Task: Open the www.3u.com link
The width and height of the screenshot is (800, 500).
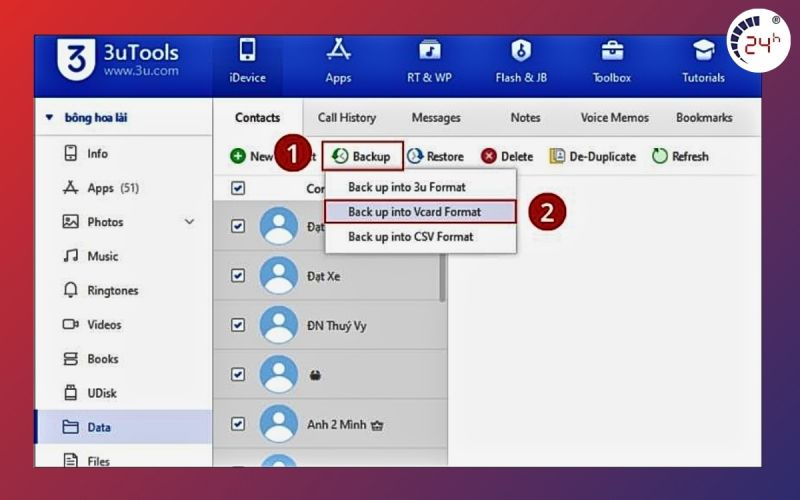Action: [141, 71]
